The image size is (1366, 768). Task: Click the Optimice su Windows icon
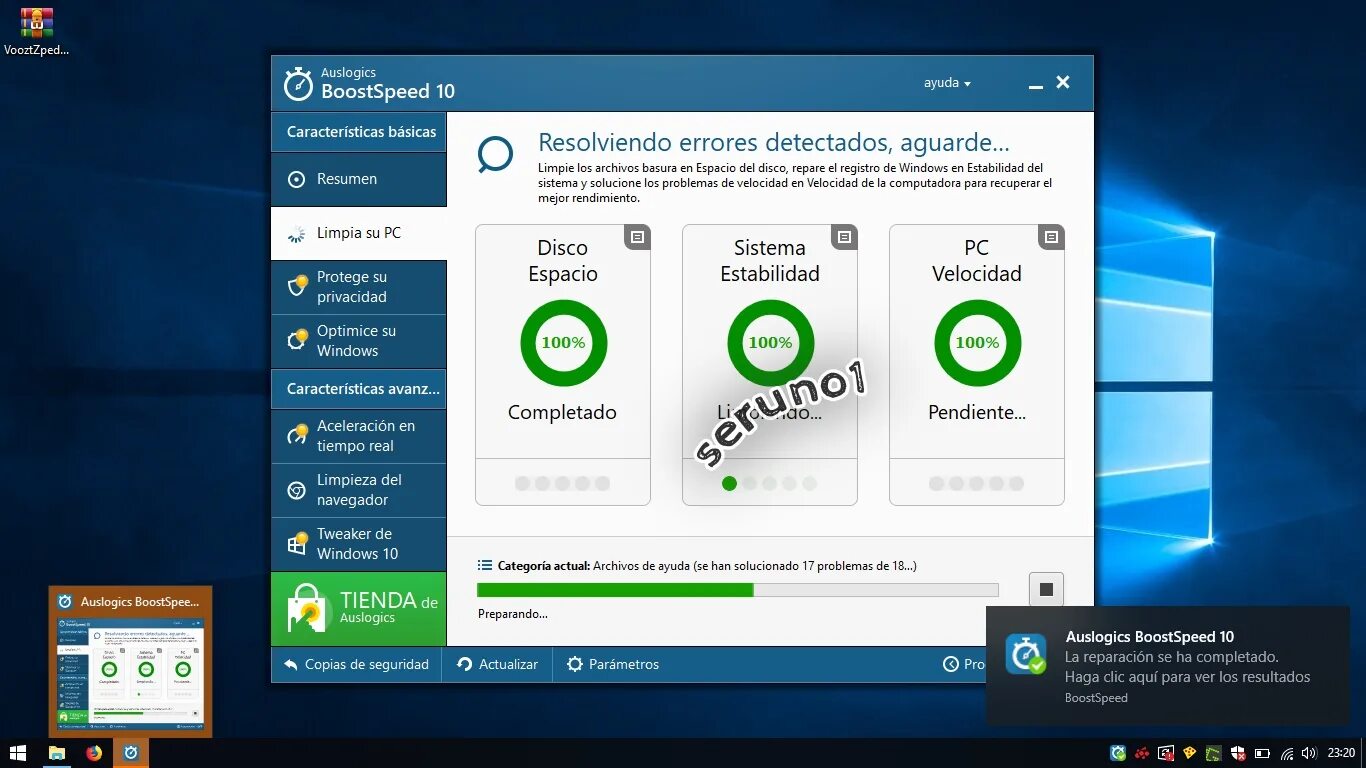297,339
